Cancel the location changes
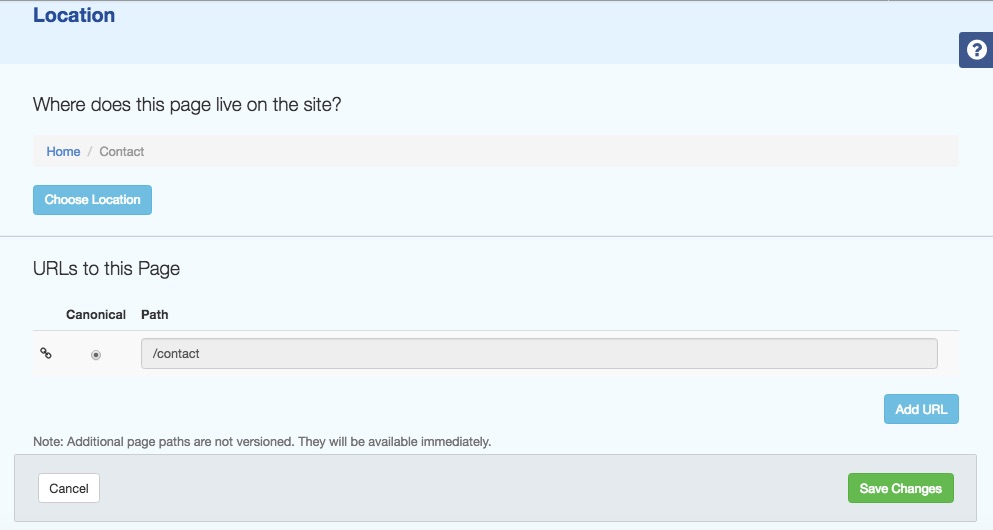The height and width of the screenshot is (530, 993). click(69, 488)
